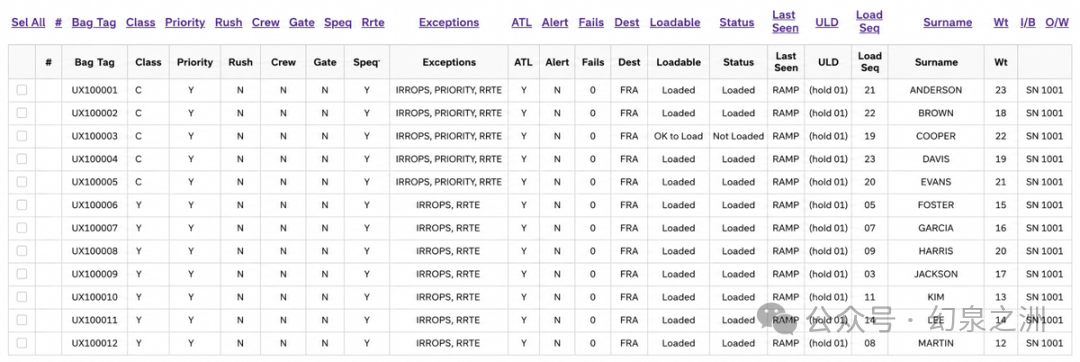Sort by the Bag Tag link
Image resolution: width=1080 pixels, height=362 pixels.
[96, 22]
